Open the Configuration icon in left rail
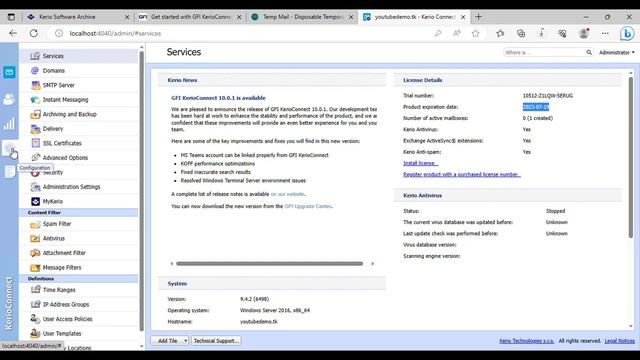The height and width of the screenshot is (360, 640). pyautogui.click(x=9, y=148)
